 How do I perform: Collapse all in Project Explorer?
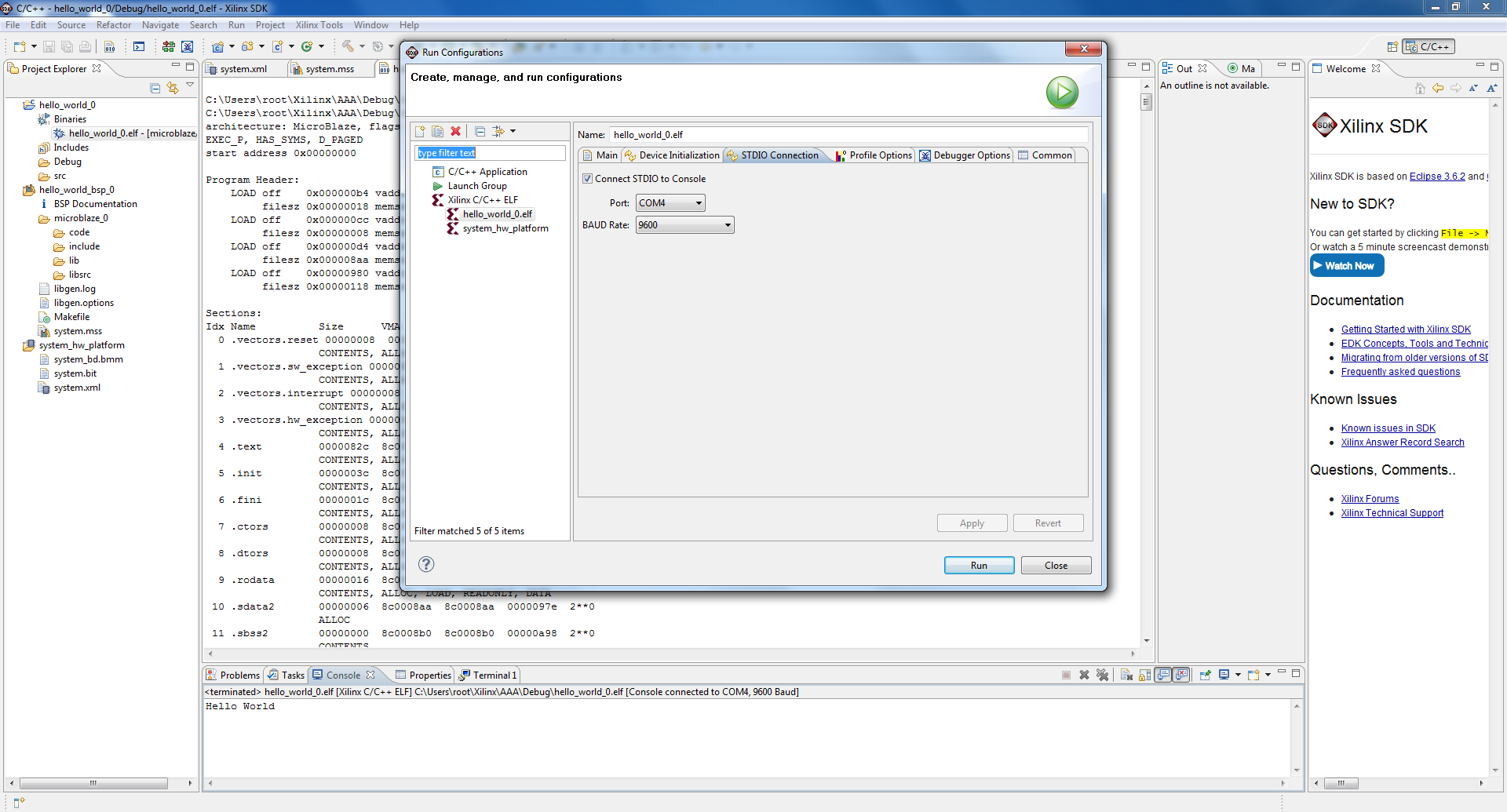[x=155, y=88]
